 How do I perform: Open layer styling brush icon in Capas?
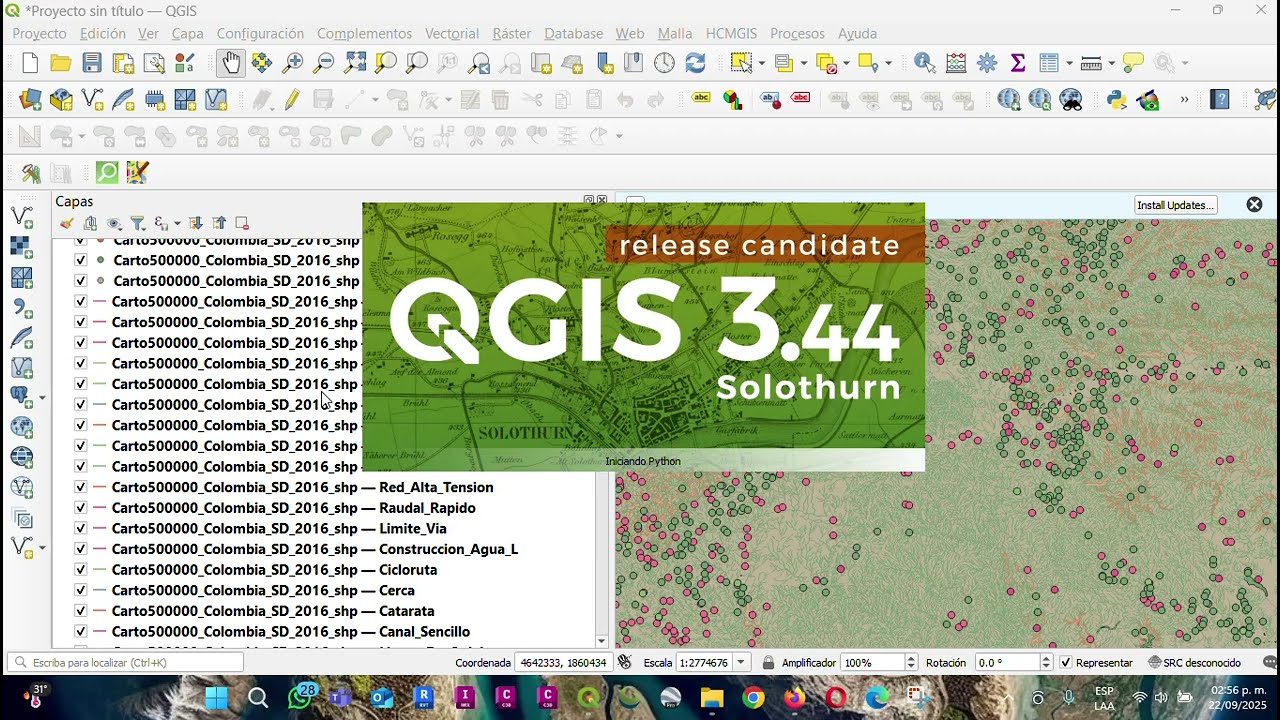(x=67, y=223)
